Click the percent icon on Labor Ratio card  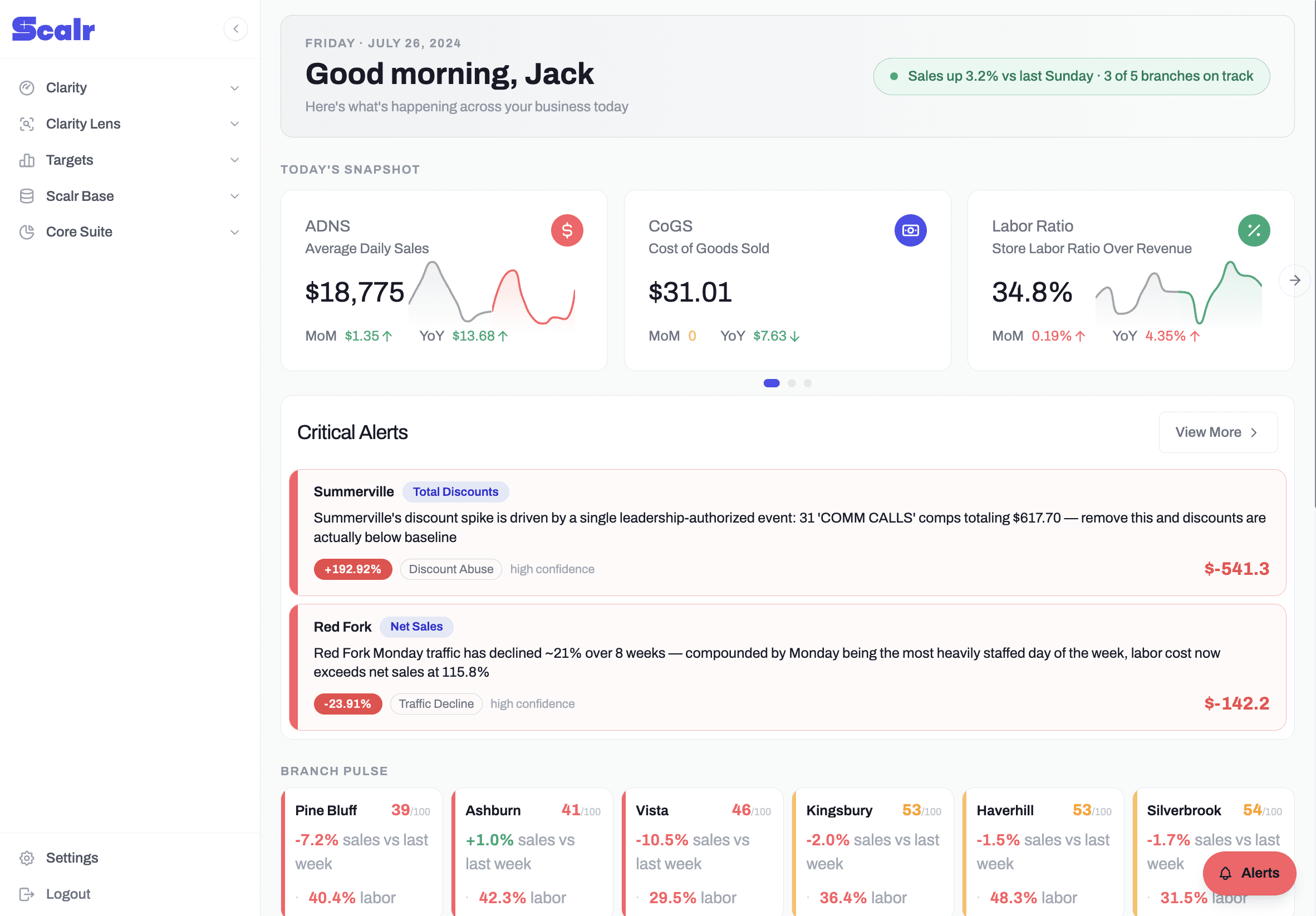pos(1253,230)
